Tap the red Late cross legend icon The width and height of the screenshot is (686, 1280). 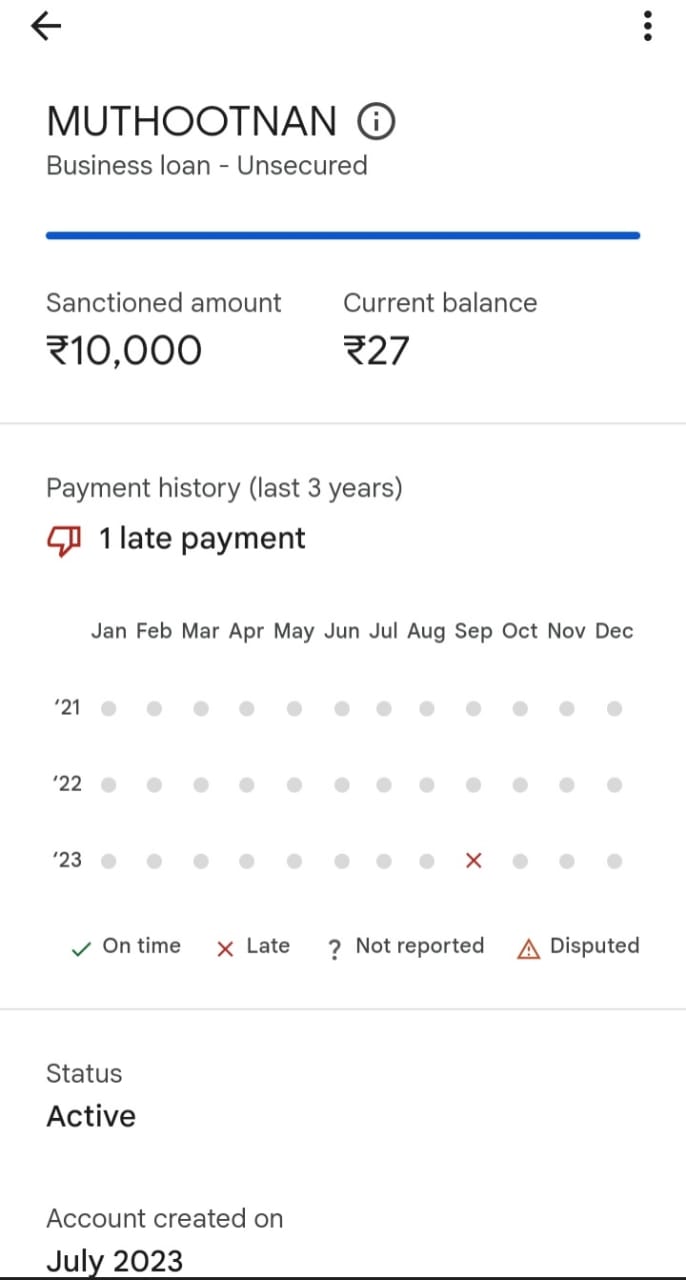click(225, 948)
